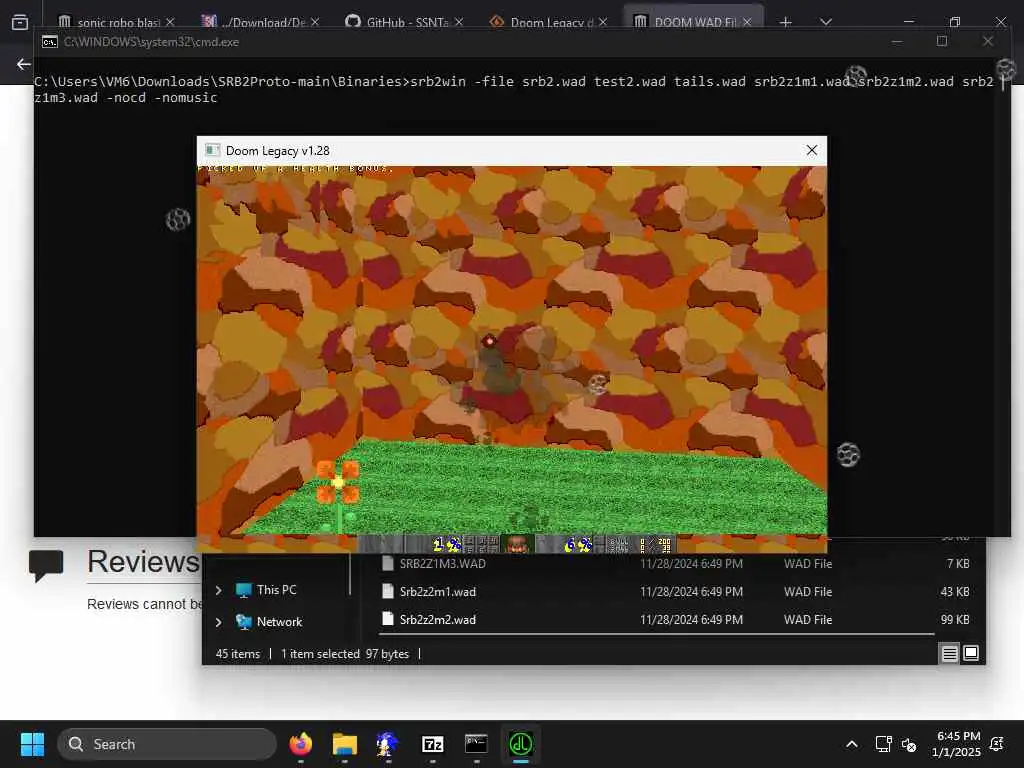Click the cmd command line text

pyautogui.click(x=513, y=89)
